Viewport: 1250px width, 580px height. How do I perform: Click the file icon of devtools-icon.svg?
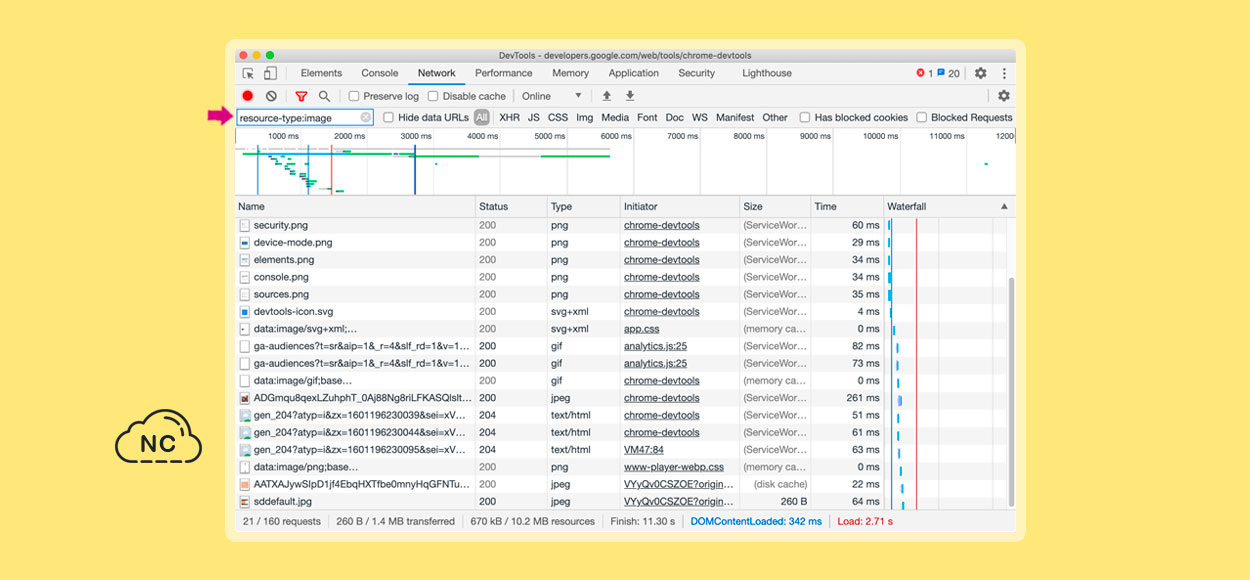(x=244, y=312)
